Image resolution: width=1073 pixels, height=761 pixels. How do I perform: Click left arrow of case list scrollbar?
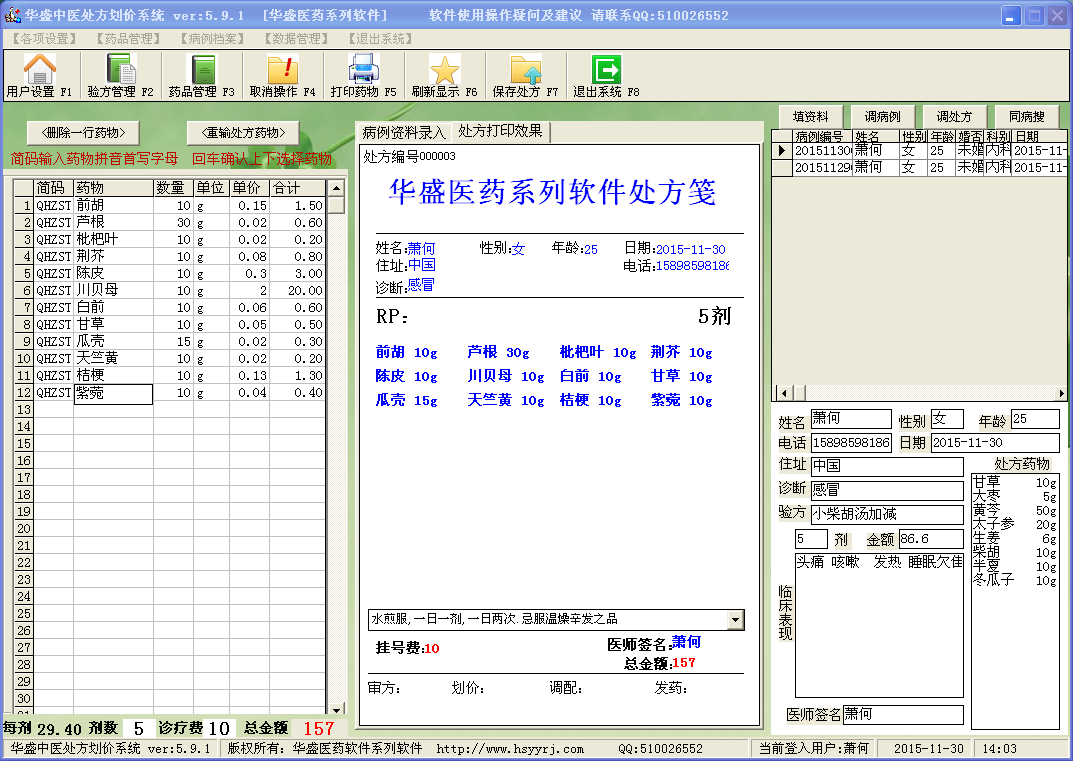click(783, 393)
